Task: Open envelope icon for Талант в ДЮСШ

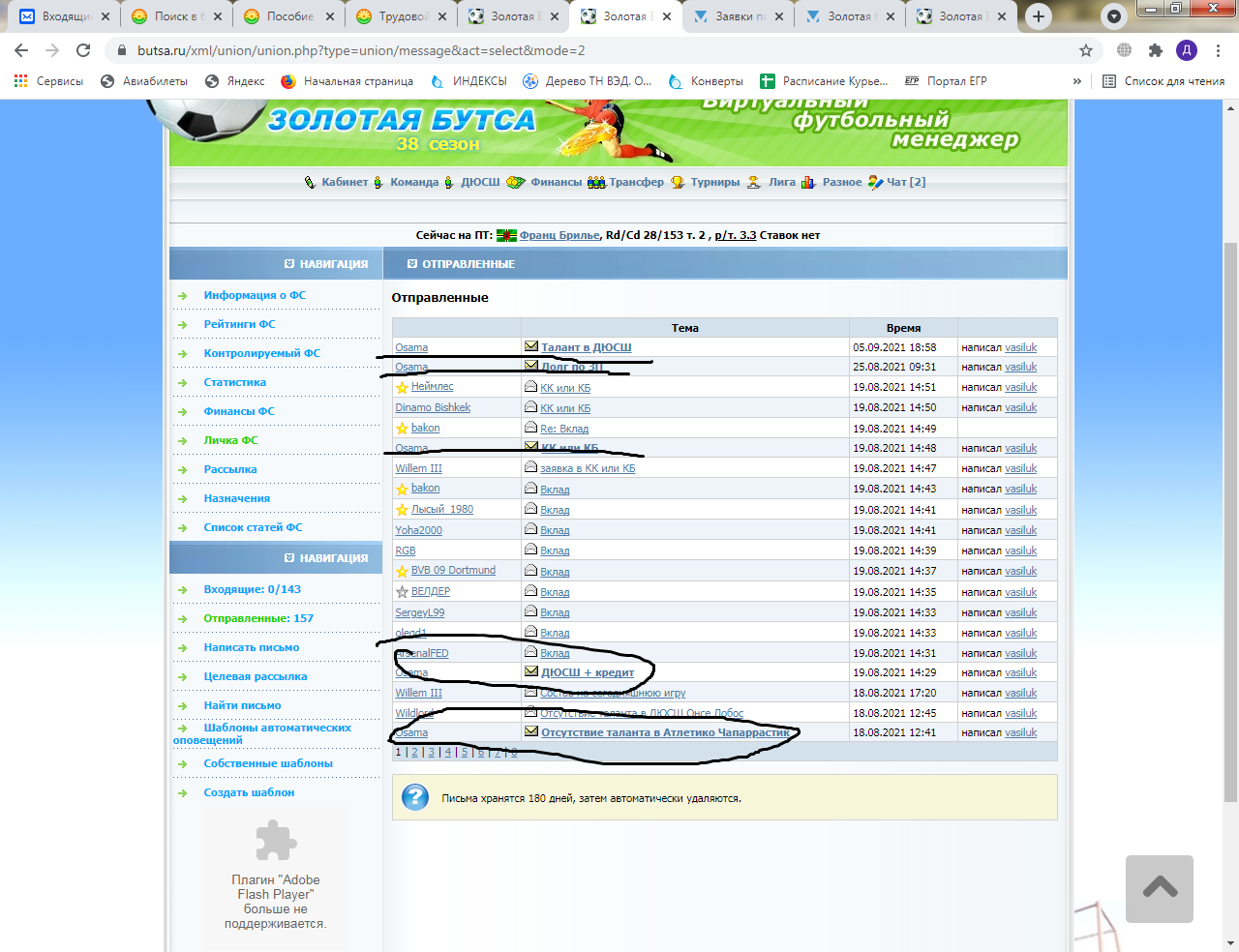Action: 530,346
